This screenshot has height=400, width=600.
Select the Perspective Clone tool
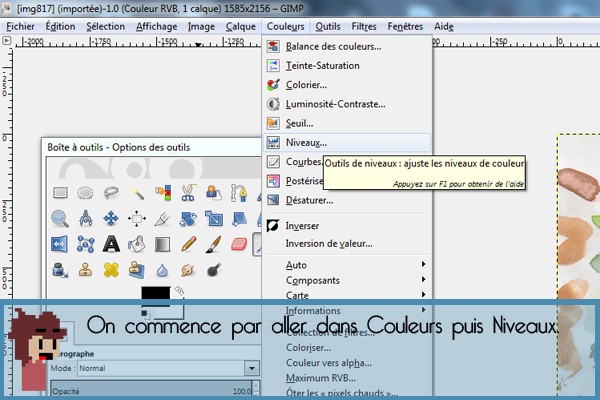coord(137,270)
